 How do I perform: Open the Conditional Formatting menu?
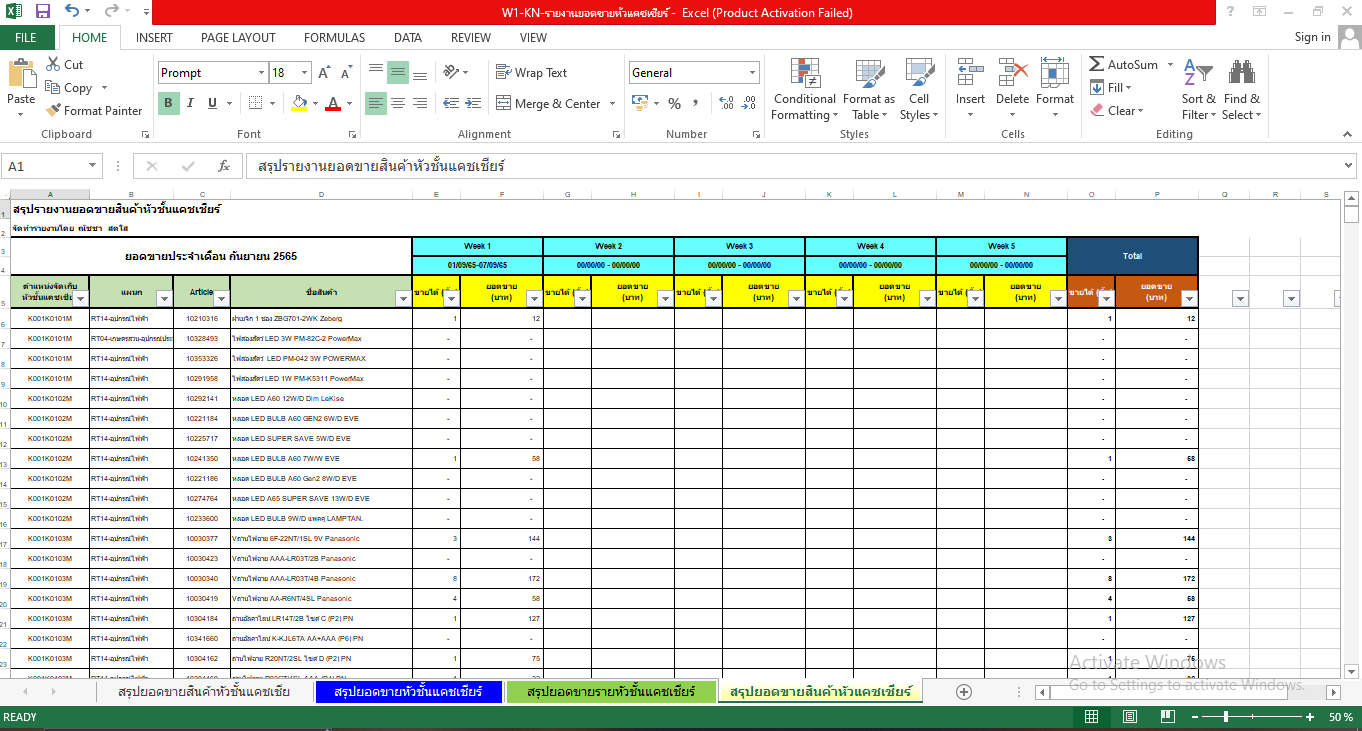(804, 90)
